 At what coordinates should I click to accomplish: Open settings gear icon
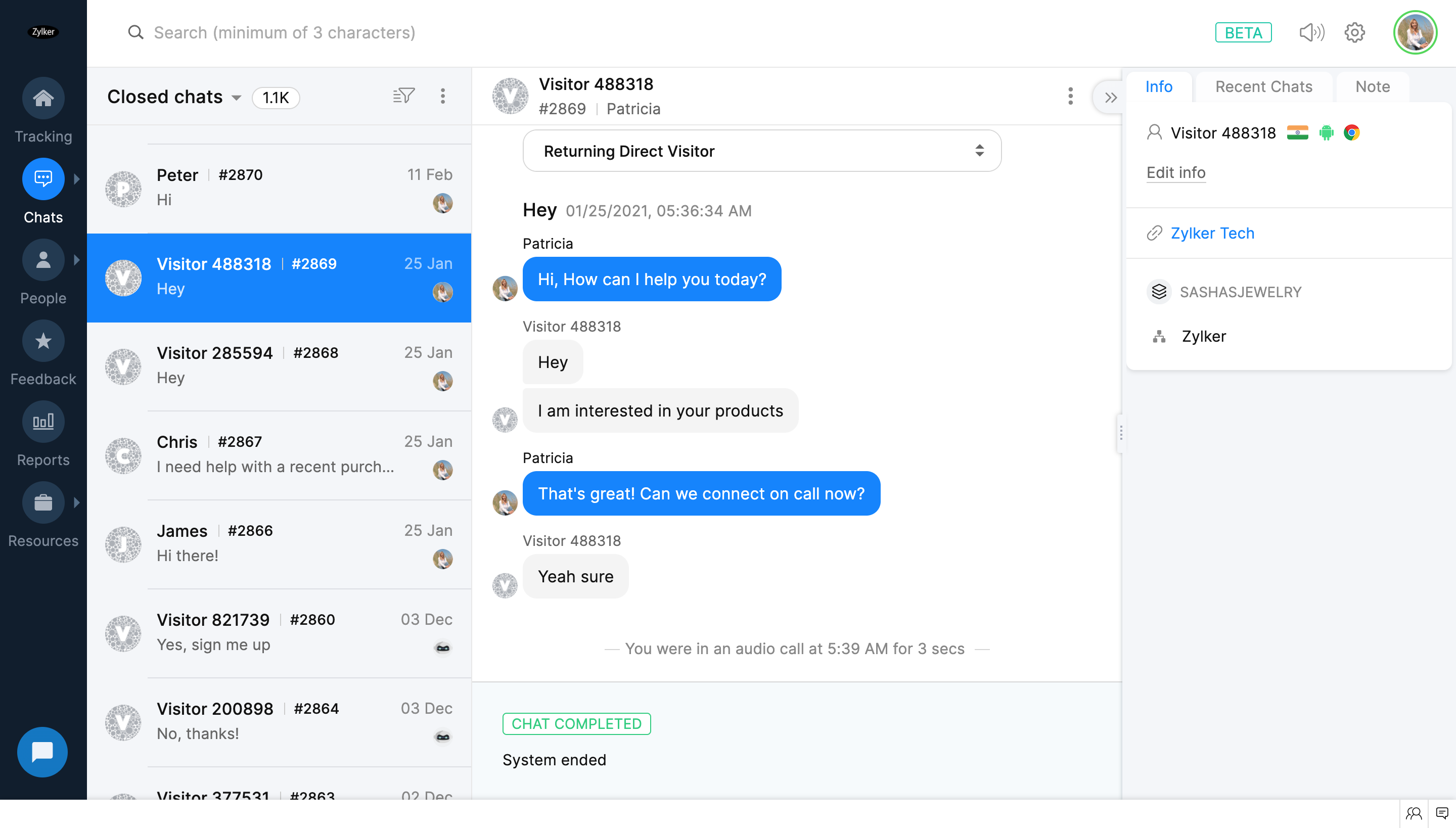click(1354, 33)
